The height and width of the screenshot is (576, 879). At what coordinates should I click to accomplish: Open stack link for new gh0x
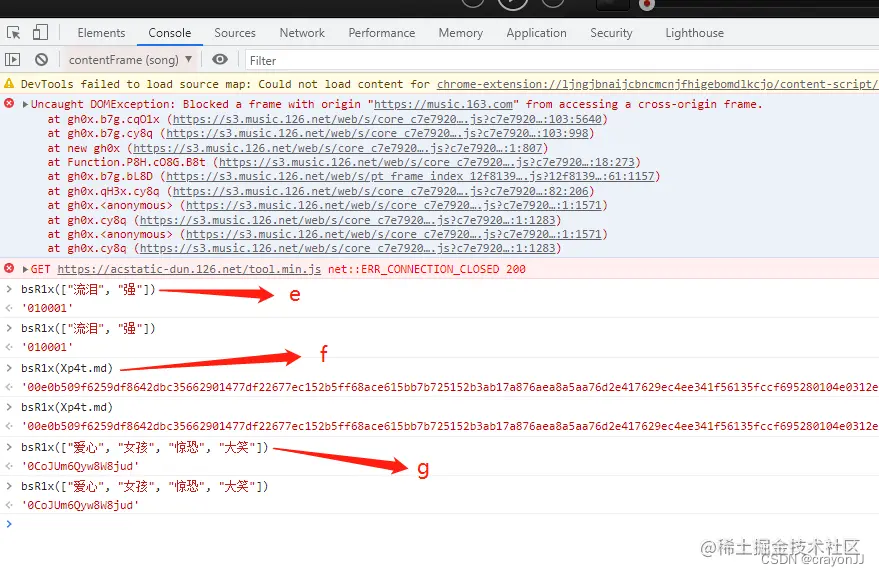click(337, 148)
